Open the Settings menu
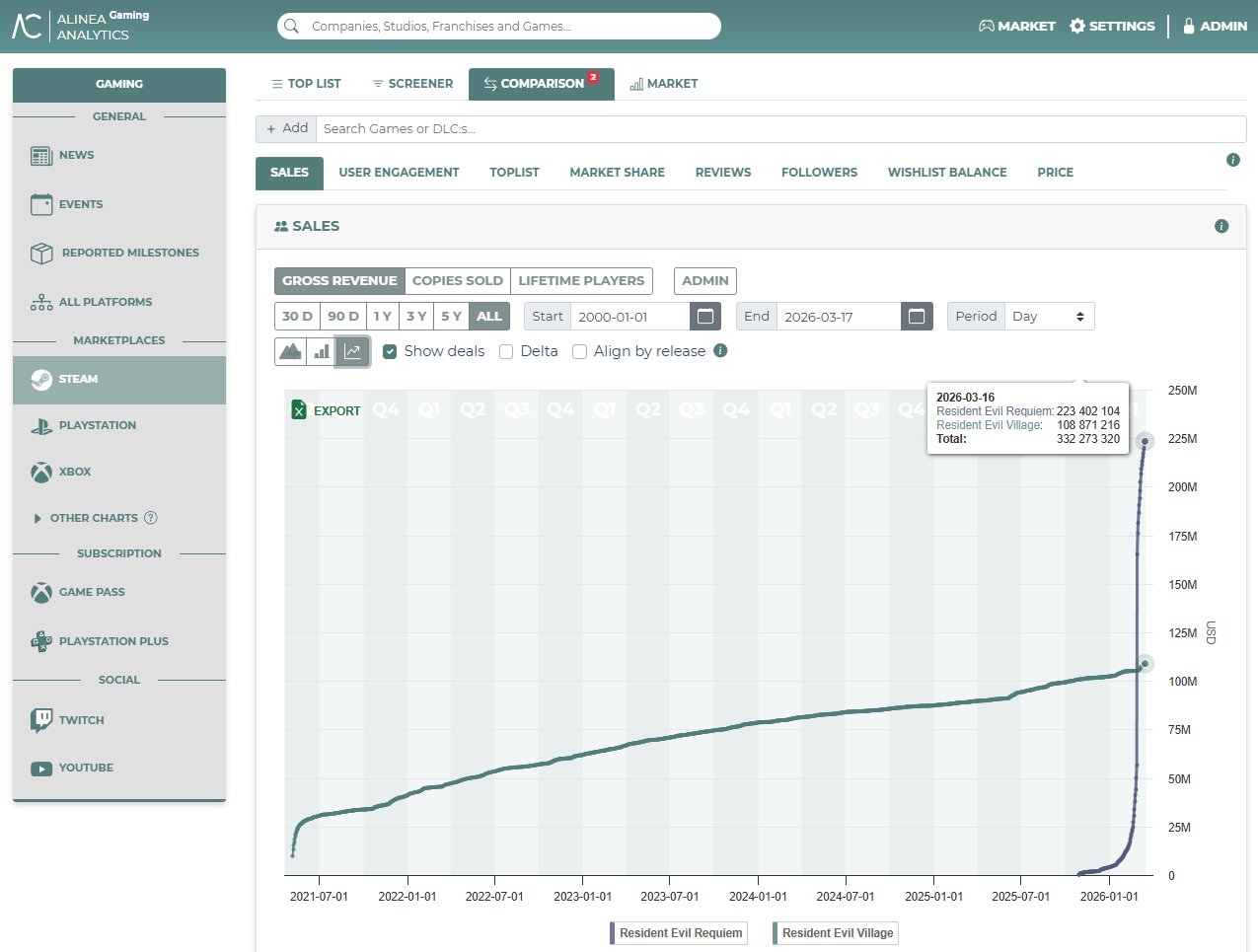 click(x=1112, y=27)
